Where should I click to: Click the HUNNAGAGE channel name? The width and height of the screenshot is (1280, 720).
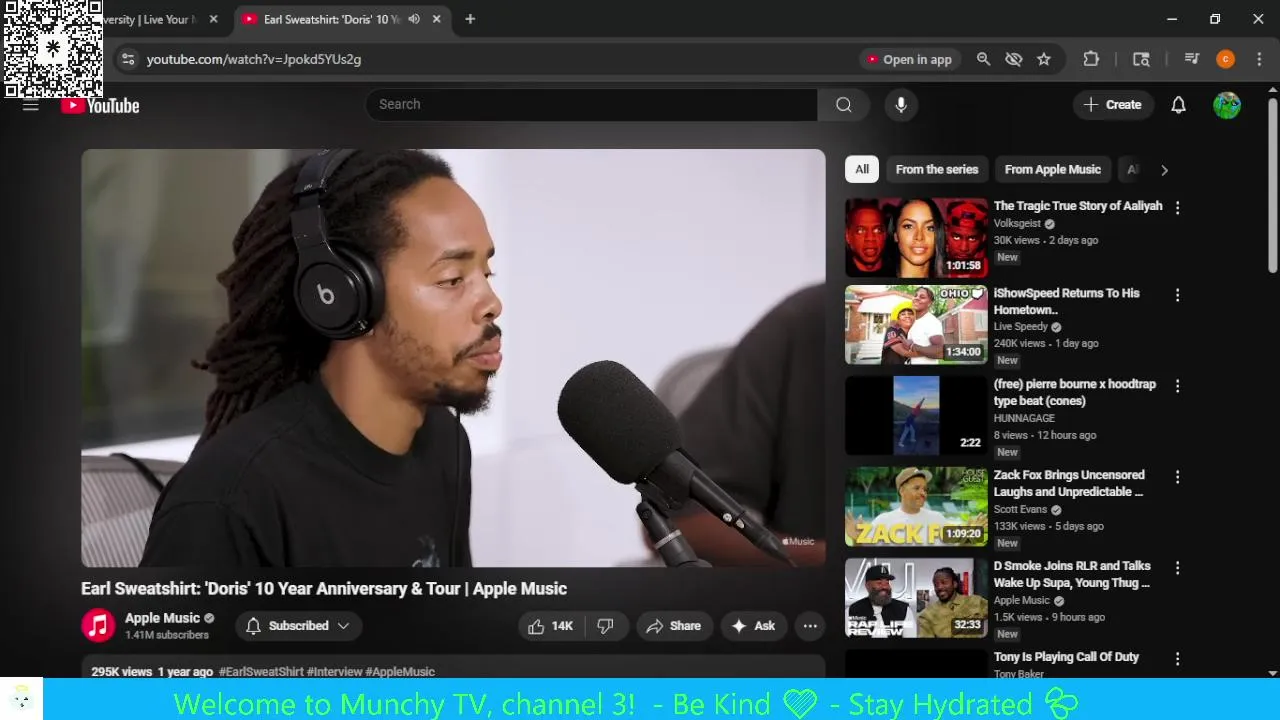[1024, 418]
